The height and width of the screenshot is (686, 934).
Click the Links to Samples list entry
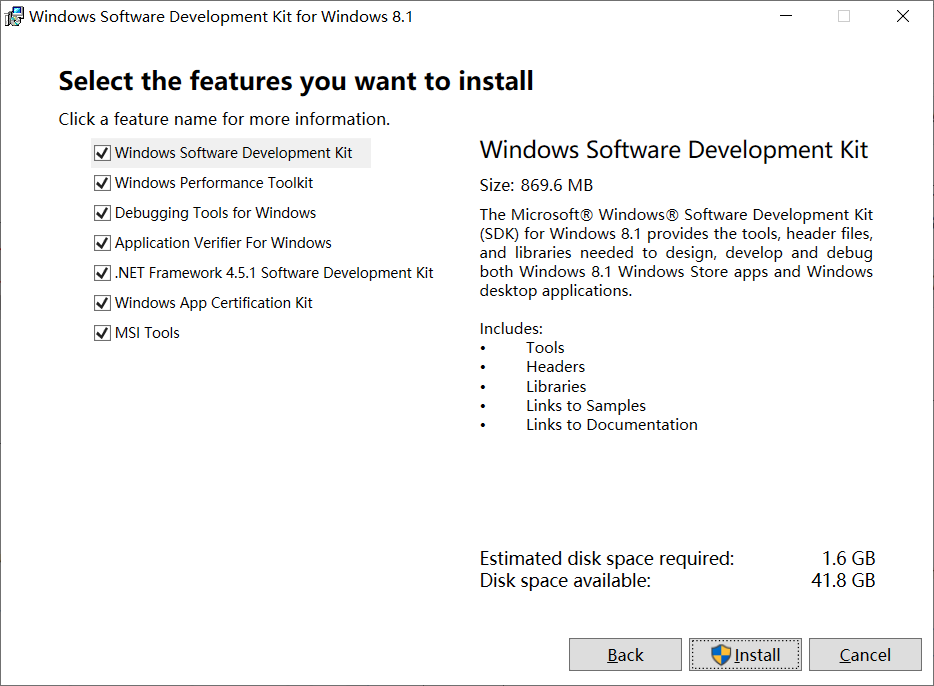(x=586, y=406)
